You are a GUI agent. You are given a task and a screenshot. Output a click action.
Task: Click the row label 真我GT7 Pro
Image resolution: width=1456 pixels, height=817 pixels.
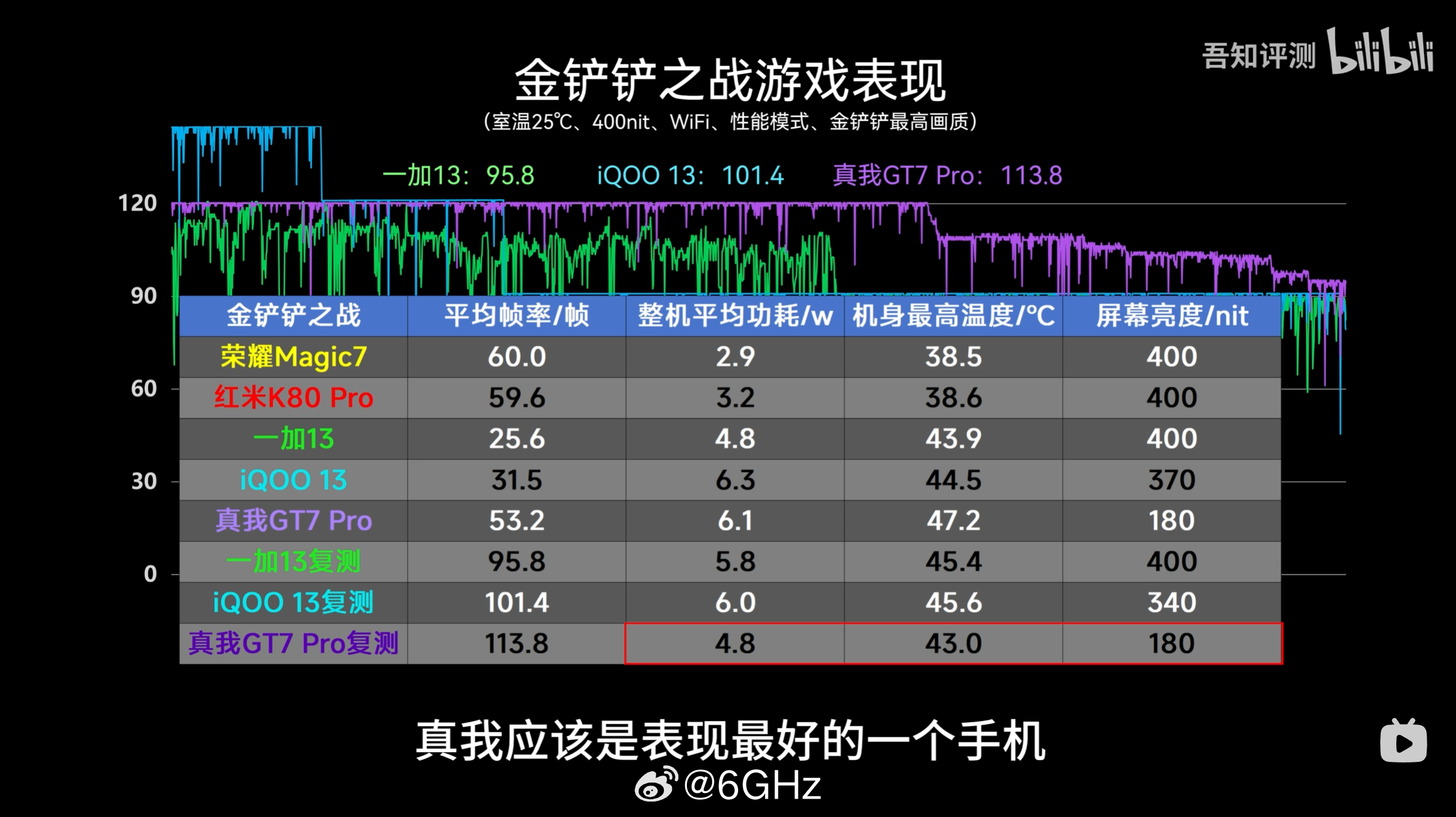click(x=293, y=521)
